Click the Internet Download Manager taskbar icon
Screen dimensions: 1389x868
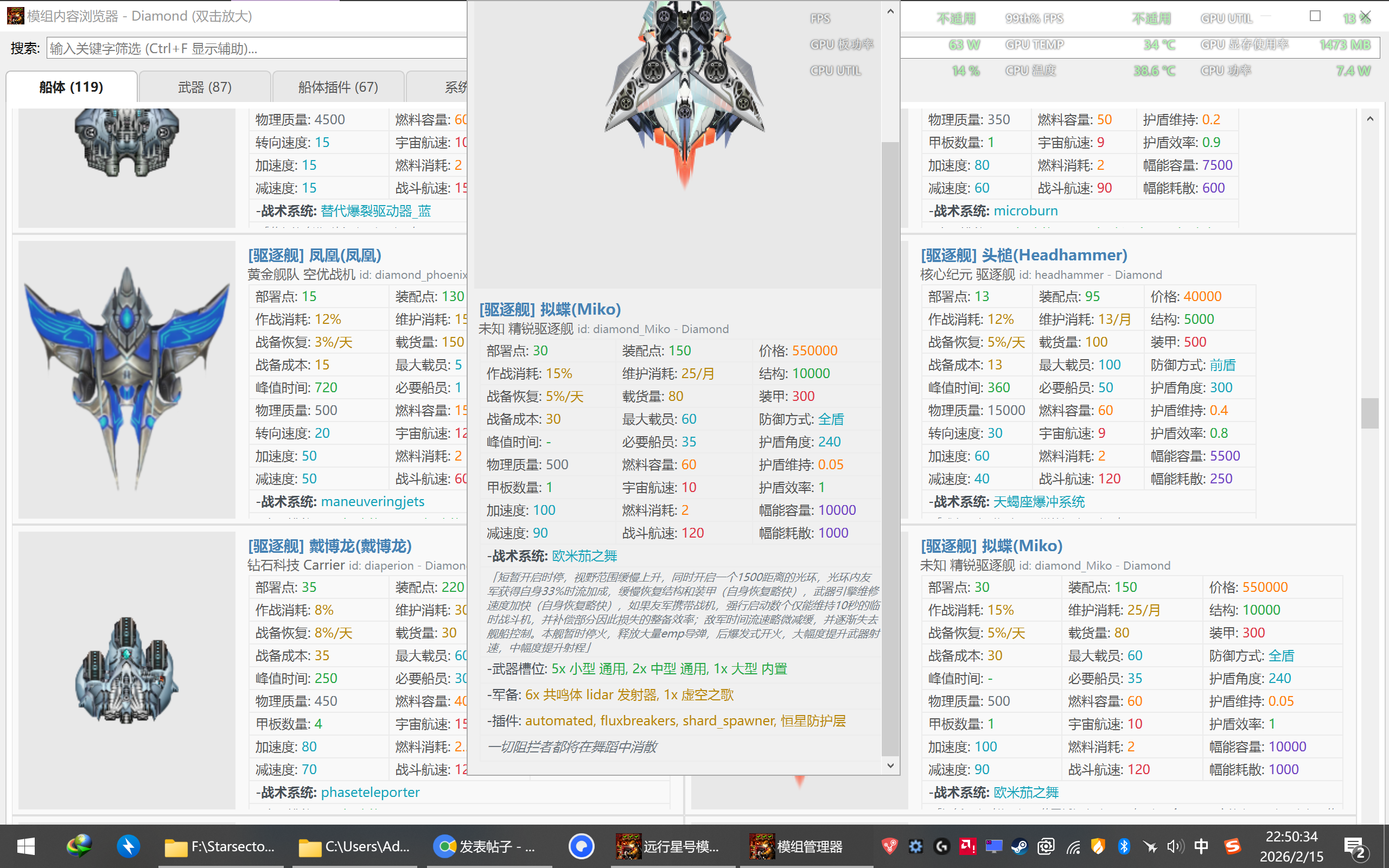tap(79, 846)
